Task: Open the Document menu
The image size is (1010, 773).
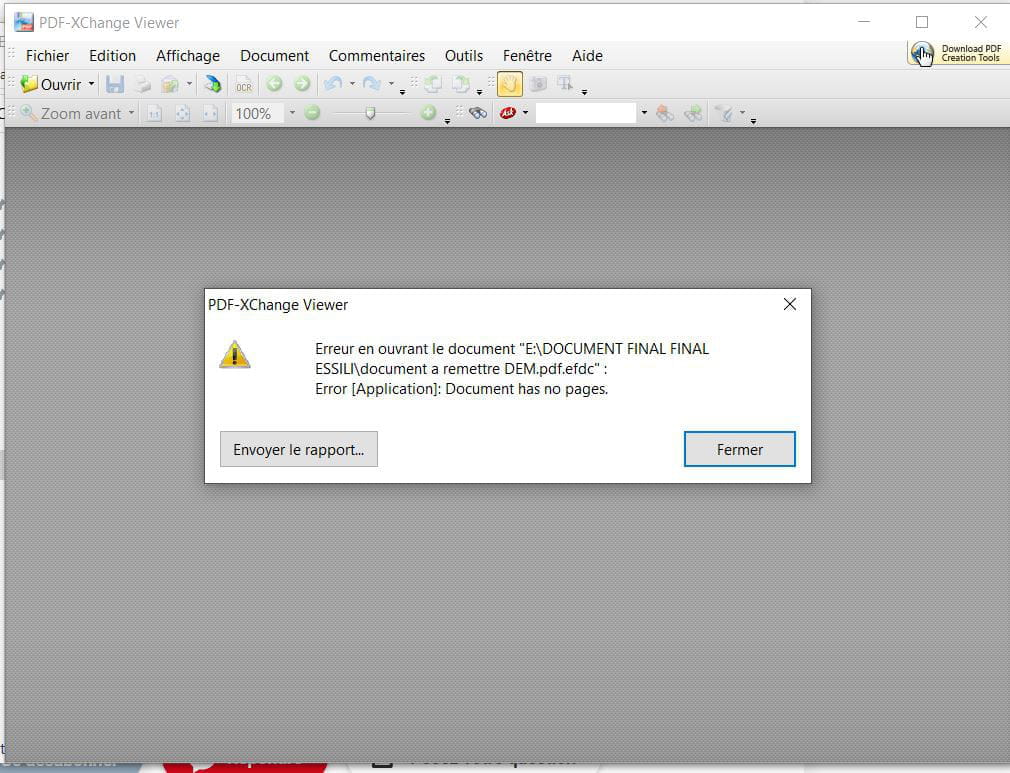Action: tap(274, 56)
